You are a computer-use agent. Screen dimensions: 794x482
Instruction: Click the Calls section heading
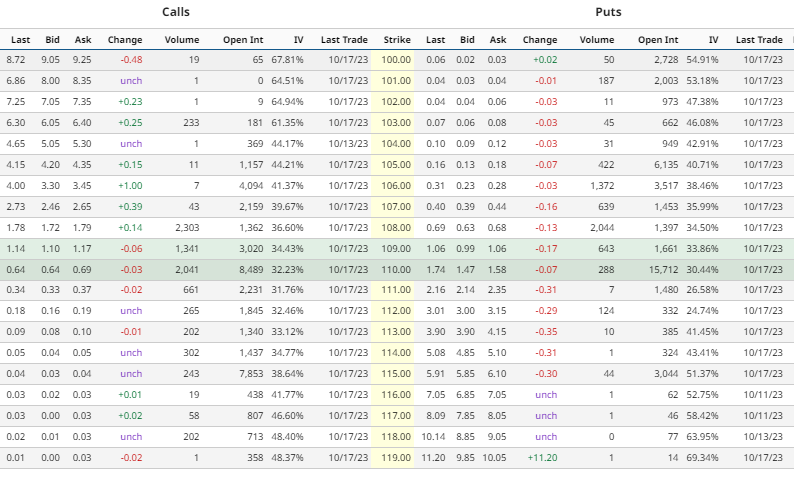click(176, 12)
